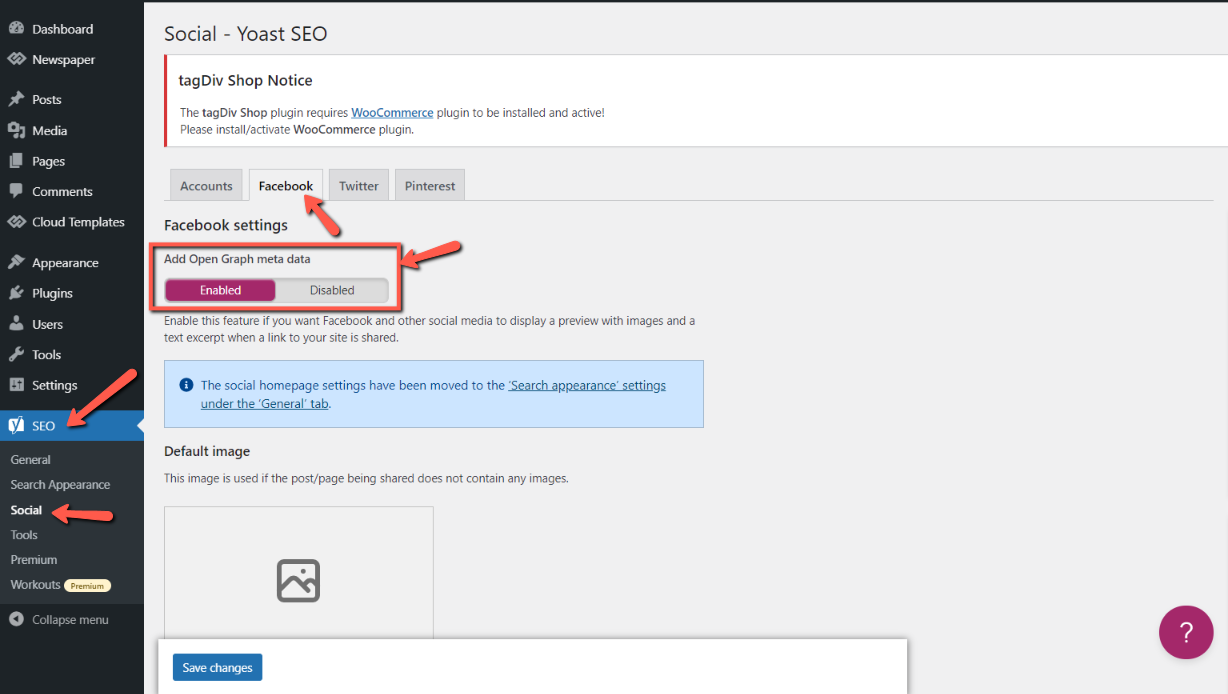
Task: Click the Pages icon in sidebar
Action: pos(16,161)
